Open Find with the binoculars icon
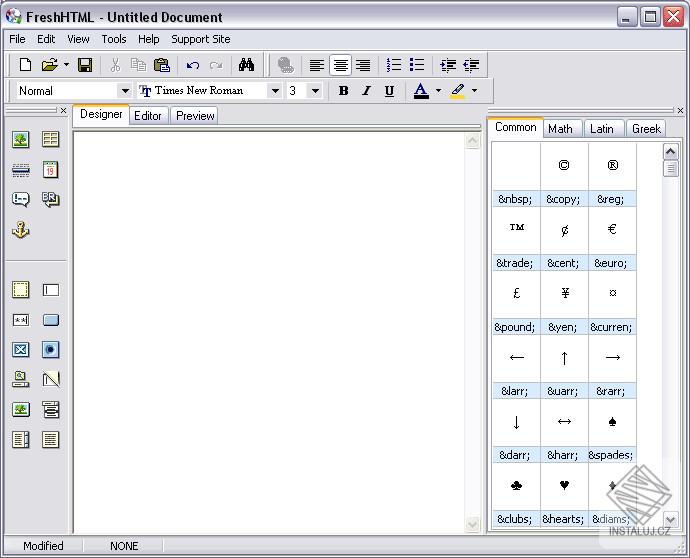This screenshot has height=558, width=690. [246, 65]
